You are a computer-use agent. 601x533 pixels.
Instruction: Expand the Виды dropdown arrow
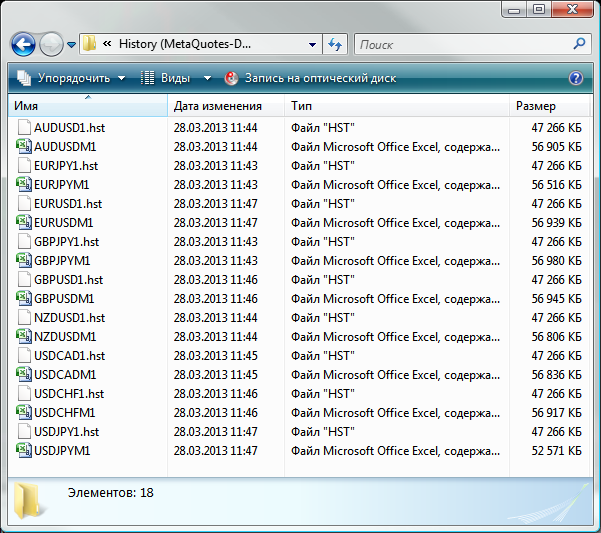pyautogui.click(x=207, y=79)
